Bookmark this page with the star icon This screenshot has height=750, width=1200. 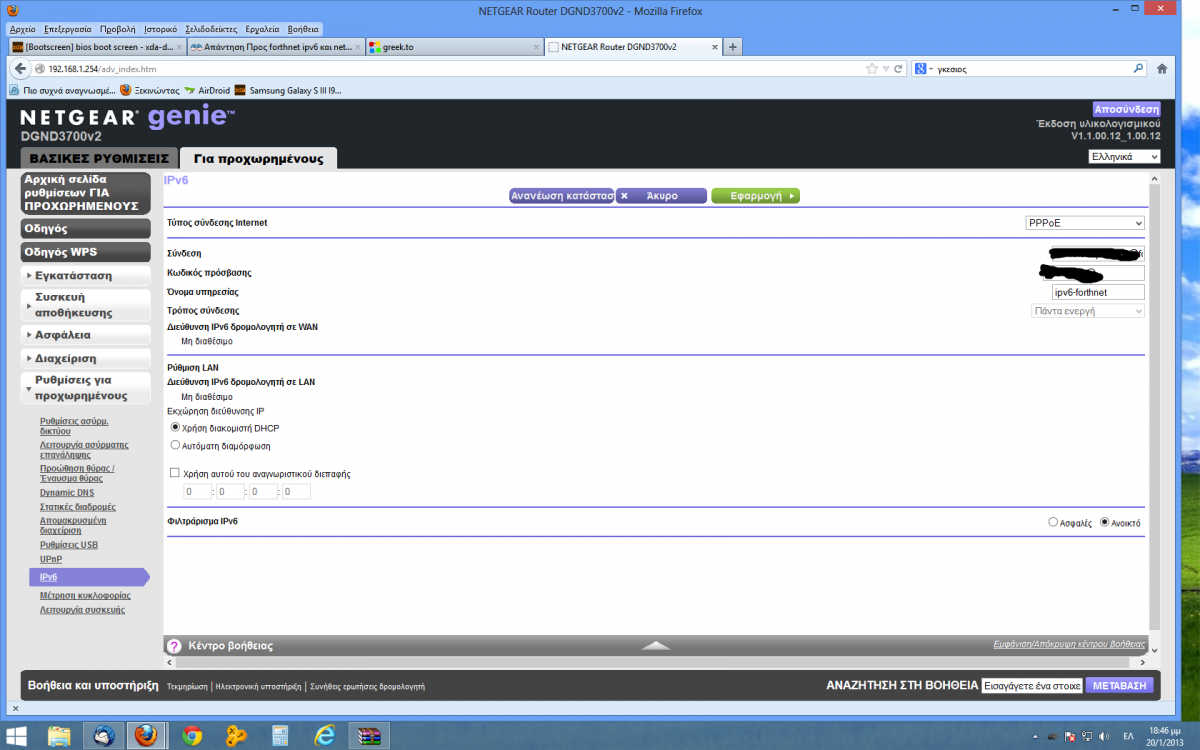(x=872, y=69)
